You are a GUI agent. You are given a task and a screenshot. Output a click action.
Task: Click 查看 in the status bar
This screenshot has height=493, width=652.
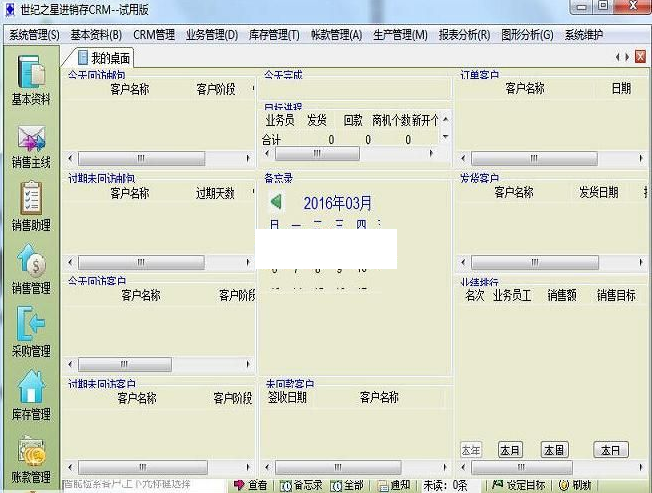pyautogui.click(x=251, y=485)
